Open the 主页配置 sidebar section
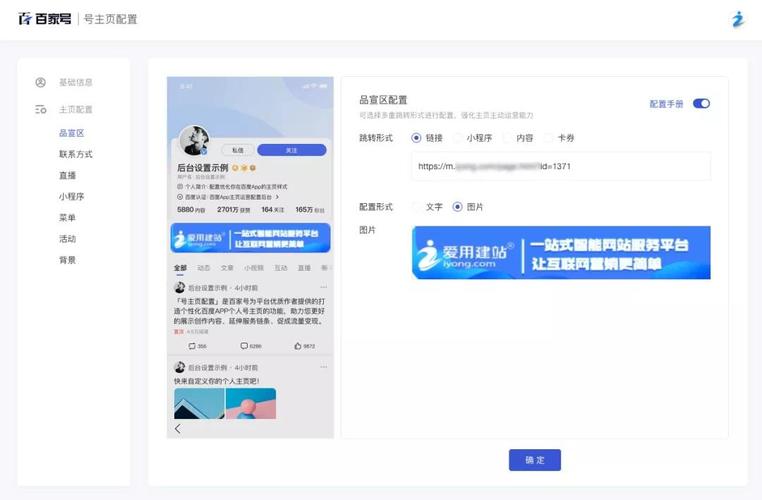 [75, 110]
